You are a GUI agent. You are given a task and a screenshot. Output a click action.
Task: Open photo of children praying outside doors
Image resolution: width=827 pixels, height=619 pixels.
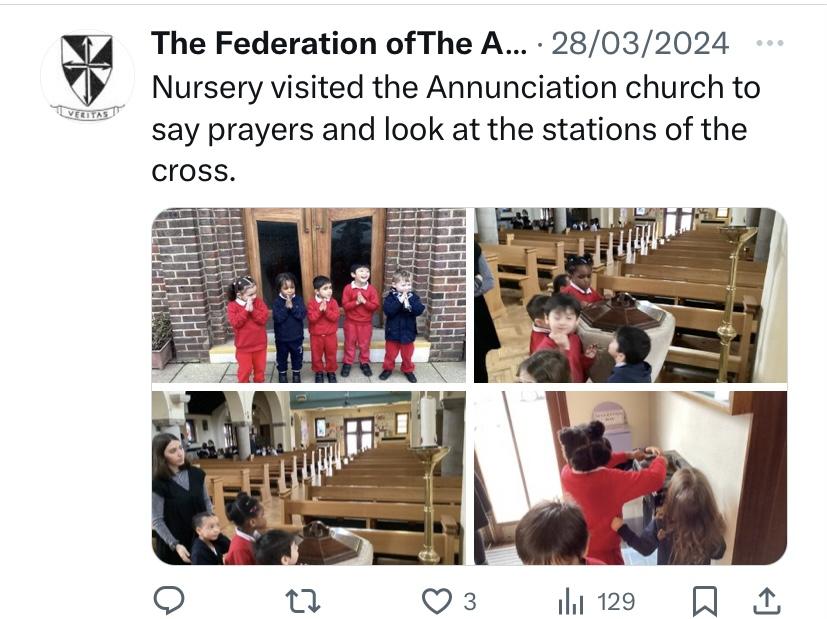coord(308,295)
